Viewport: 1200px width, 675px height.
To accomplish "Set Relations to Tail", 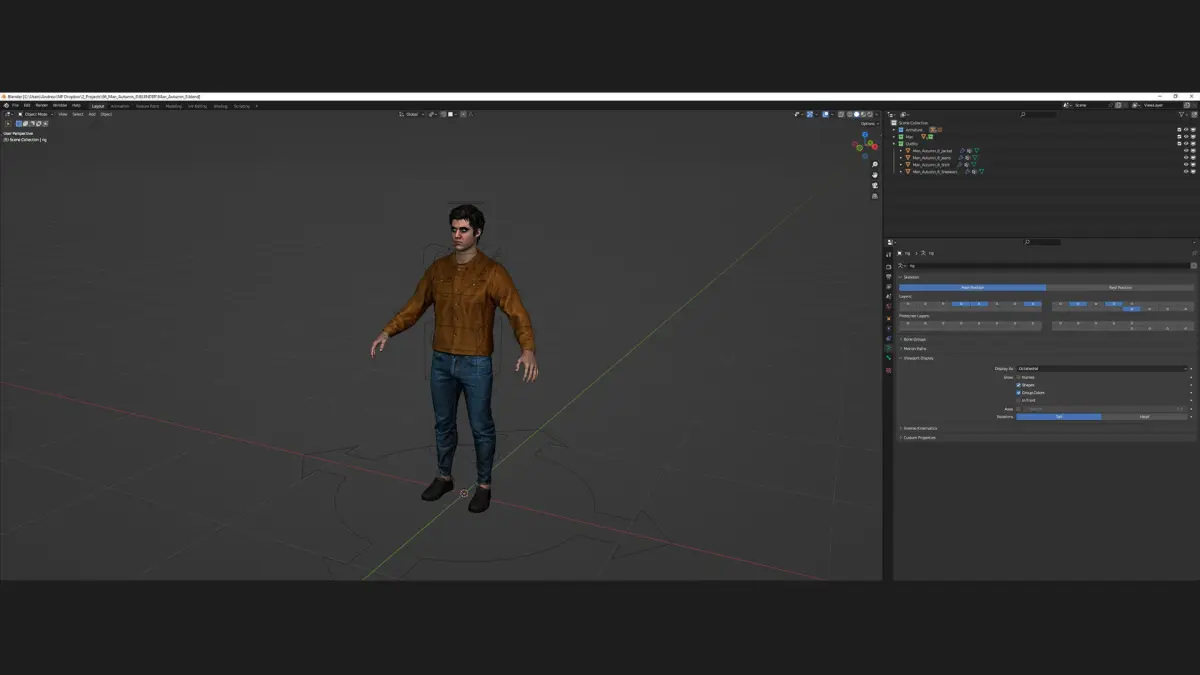I will tap(1058, 416).
